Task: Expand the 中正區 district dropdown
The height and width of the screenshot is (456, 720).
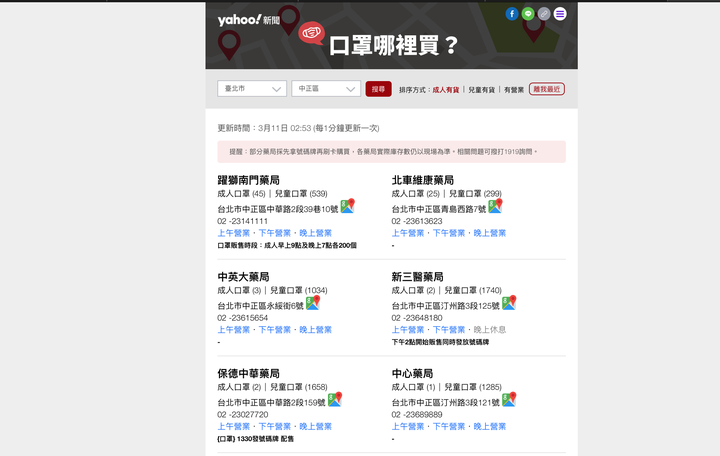Action: (x=326, y=89)
